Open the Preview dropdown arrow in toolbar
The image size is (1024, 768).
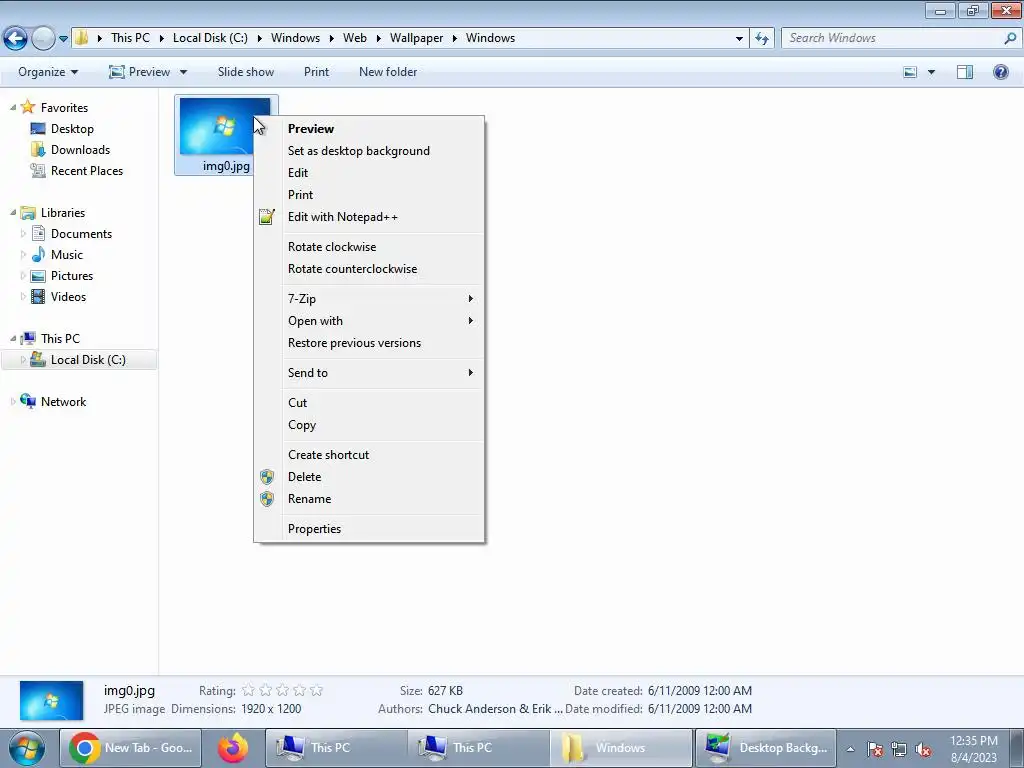click(x=184, y=72)
